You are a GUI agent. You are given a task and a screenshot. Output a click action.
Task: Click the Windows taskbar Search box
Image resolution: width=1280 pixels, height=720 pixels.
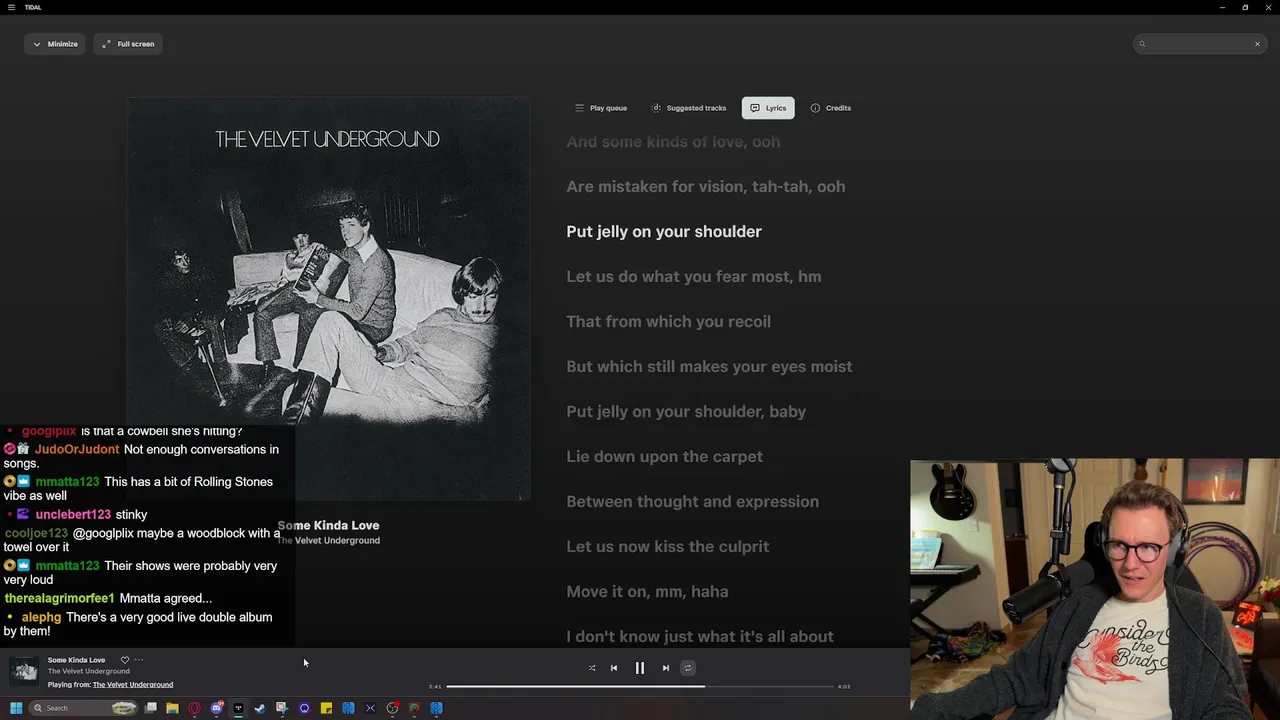(83, 708)
